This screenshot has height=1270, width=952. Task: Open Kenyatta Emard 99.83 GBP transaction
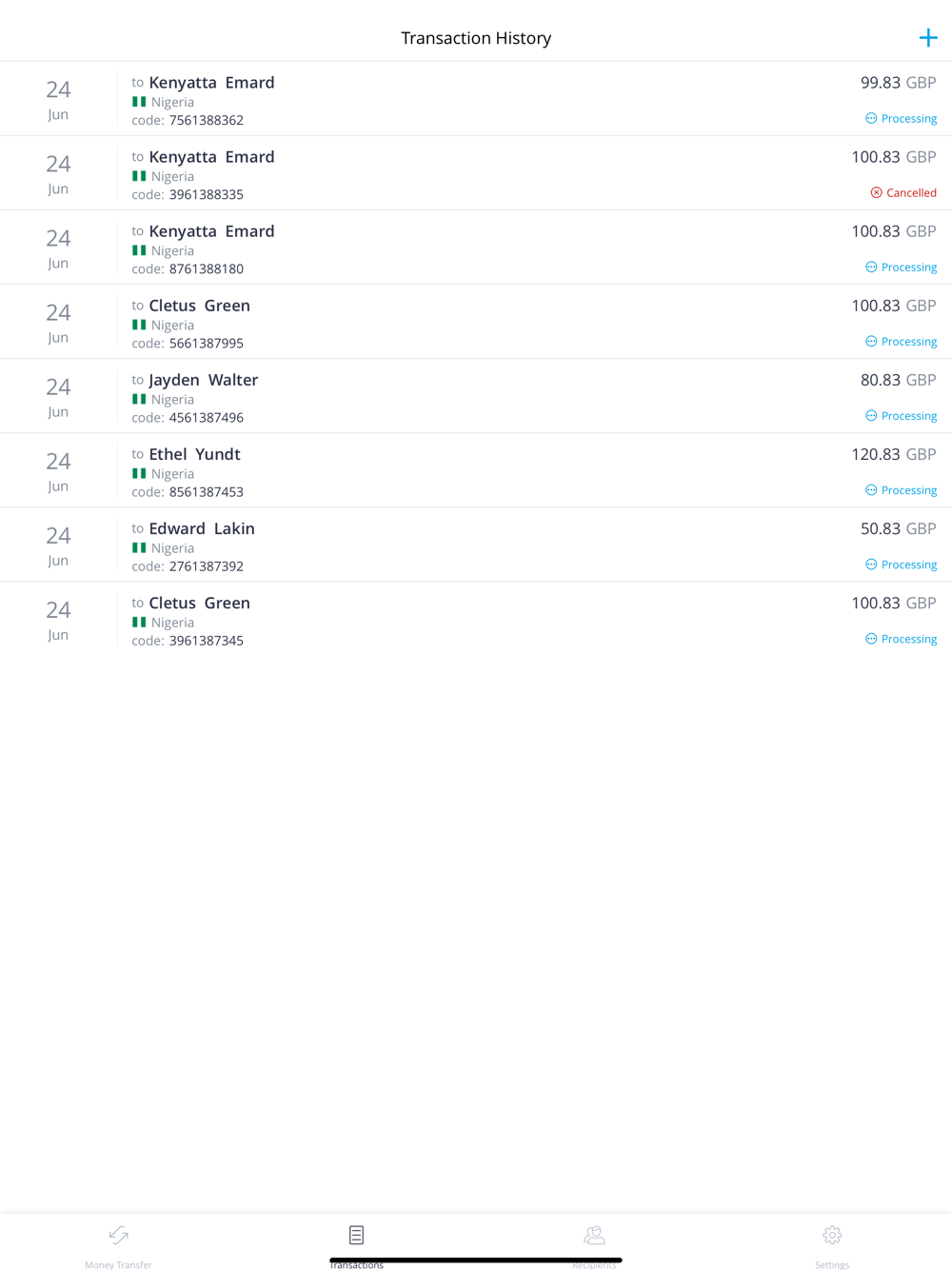pyautogui.click(x=476, y=99)
